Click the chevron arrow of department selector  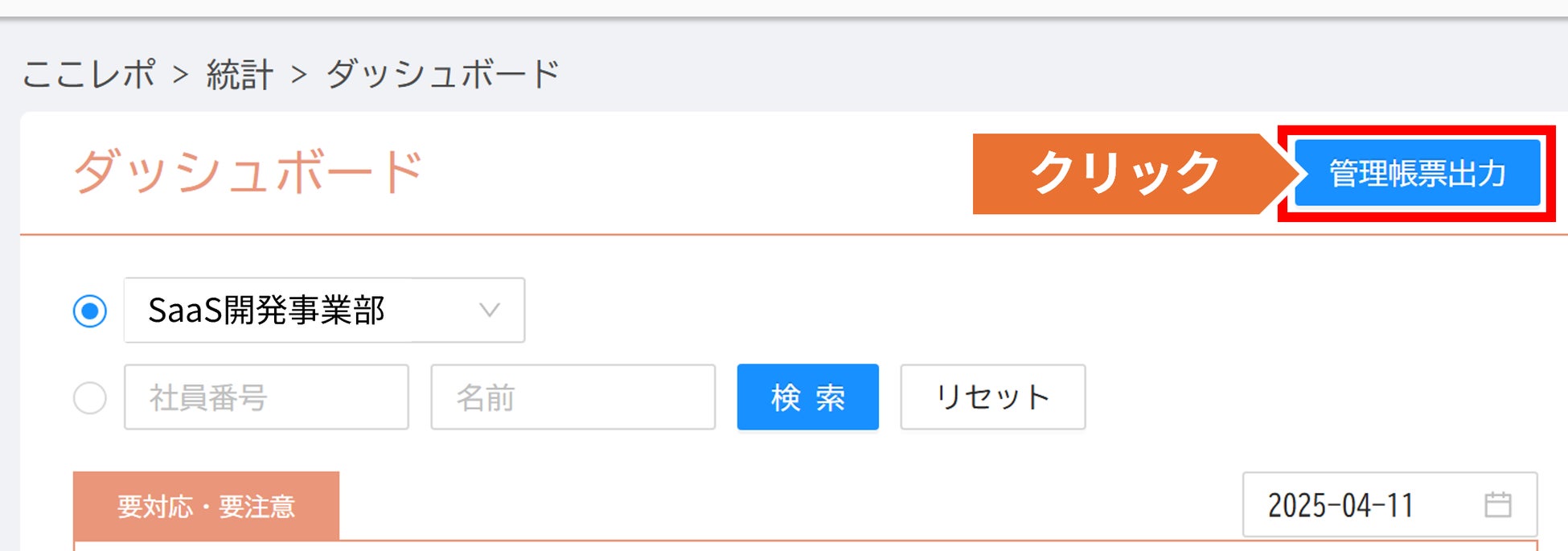coord(489,310)
